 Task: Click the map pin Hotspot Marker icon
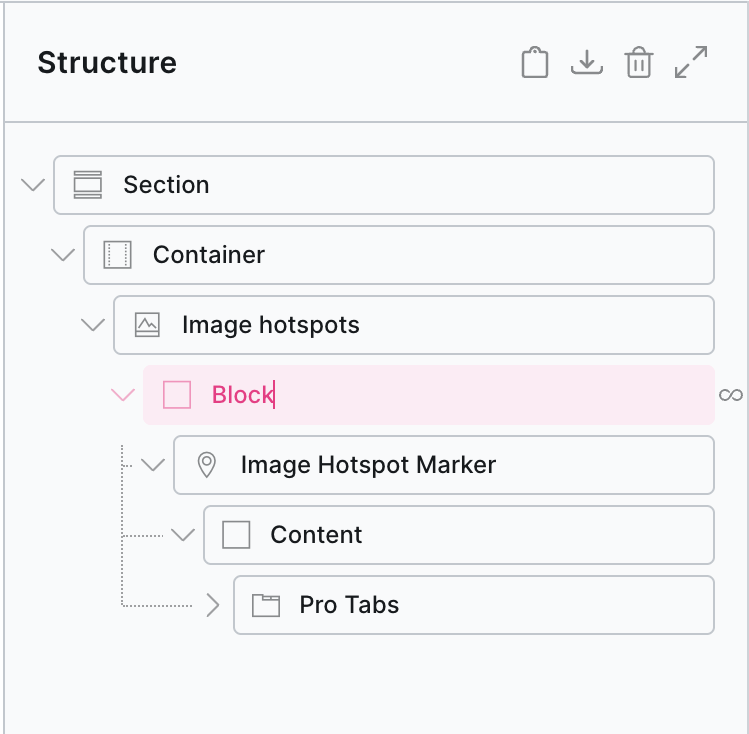tap(207, 465)
